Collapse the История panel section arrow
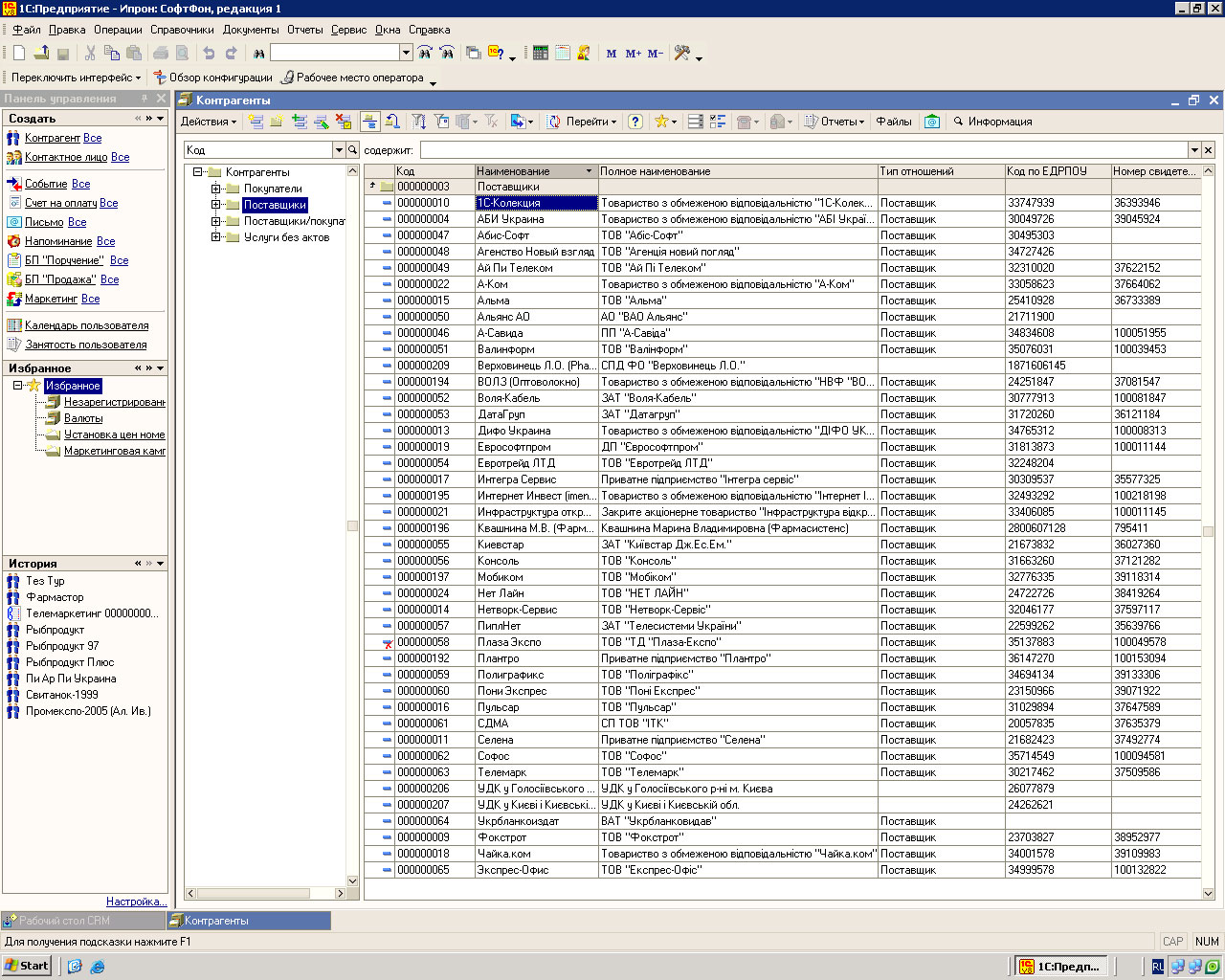1225x980 pixels. pos(160,564)
